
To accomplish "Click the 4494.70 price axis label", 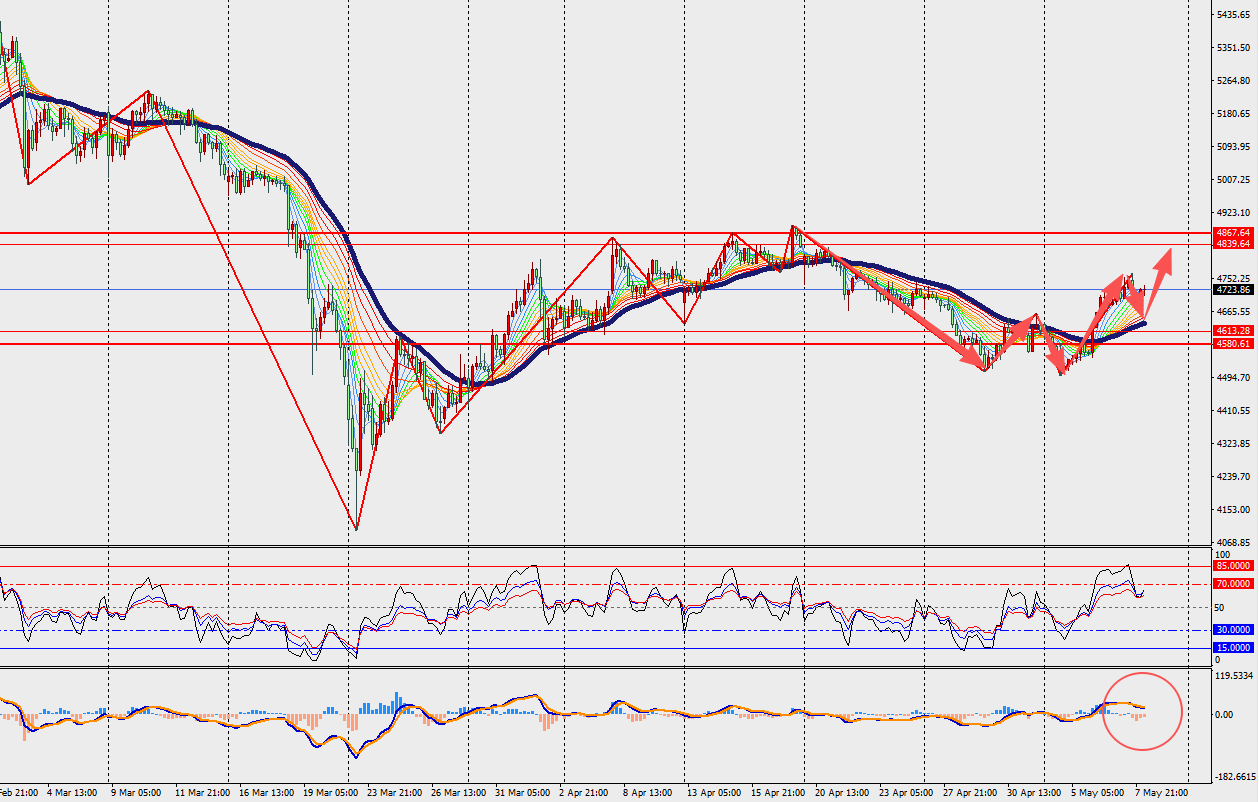I will [x=1234, y=378].
